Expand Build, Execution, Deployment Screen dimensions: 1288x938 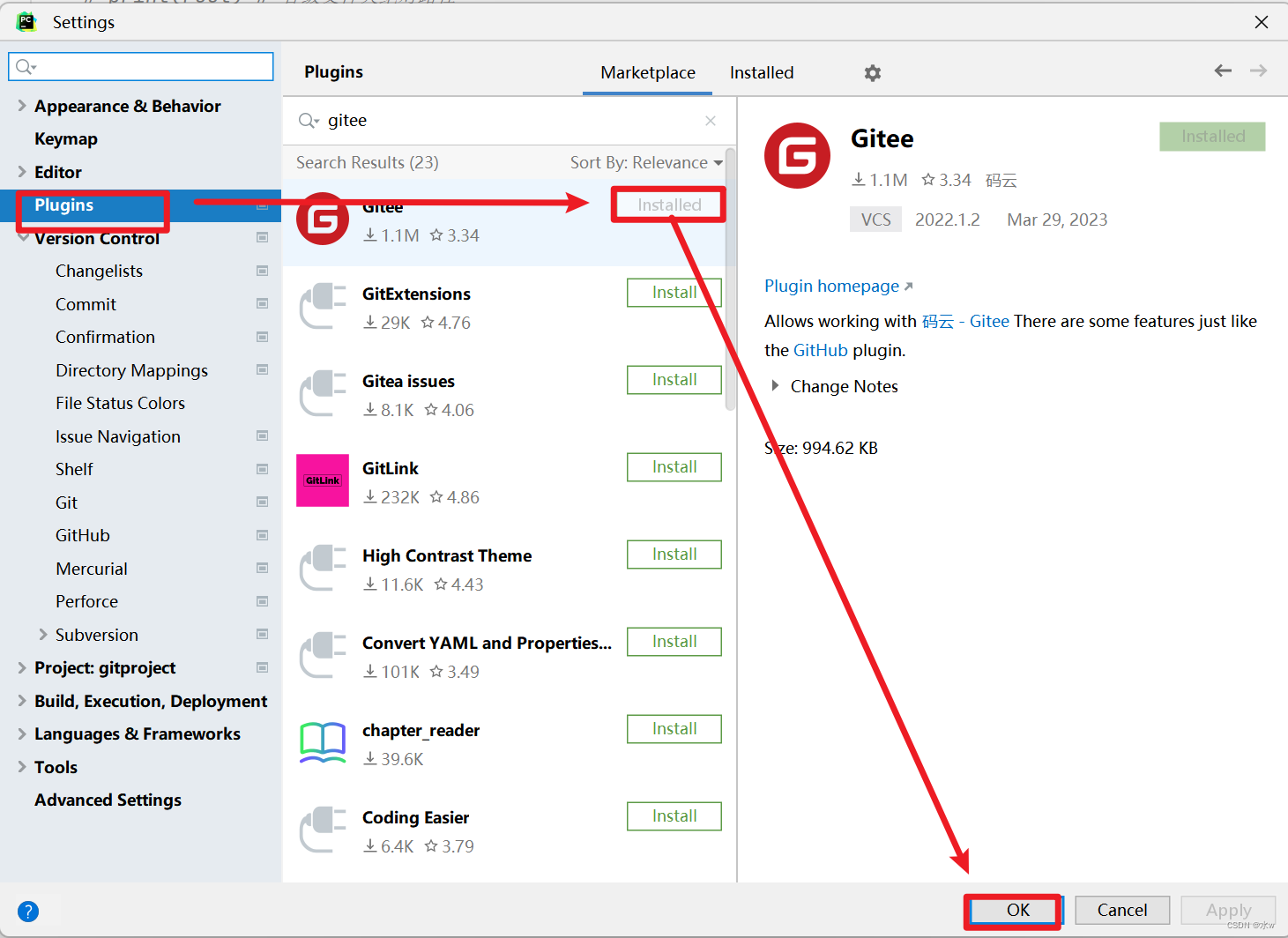tap(22, 701)
